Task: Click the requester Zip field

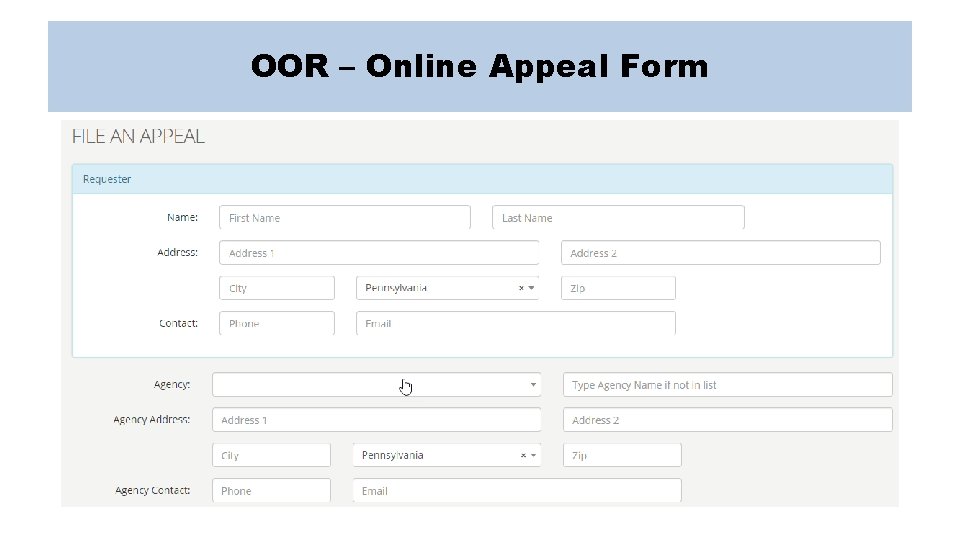Action: 618,288
